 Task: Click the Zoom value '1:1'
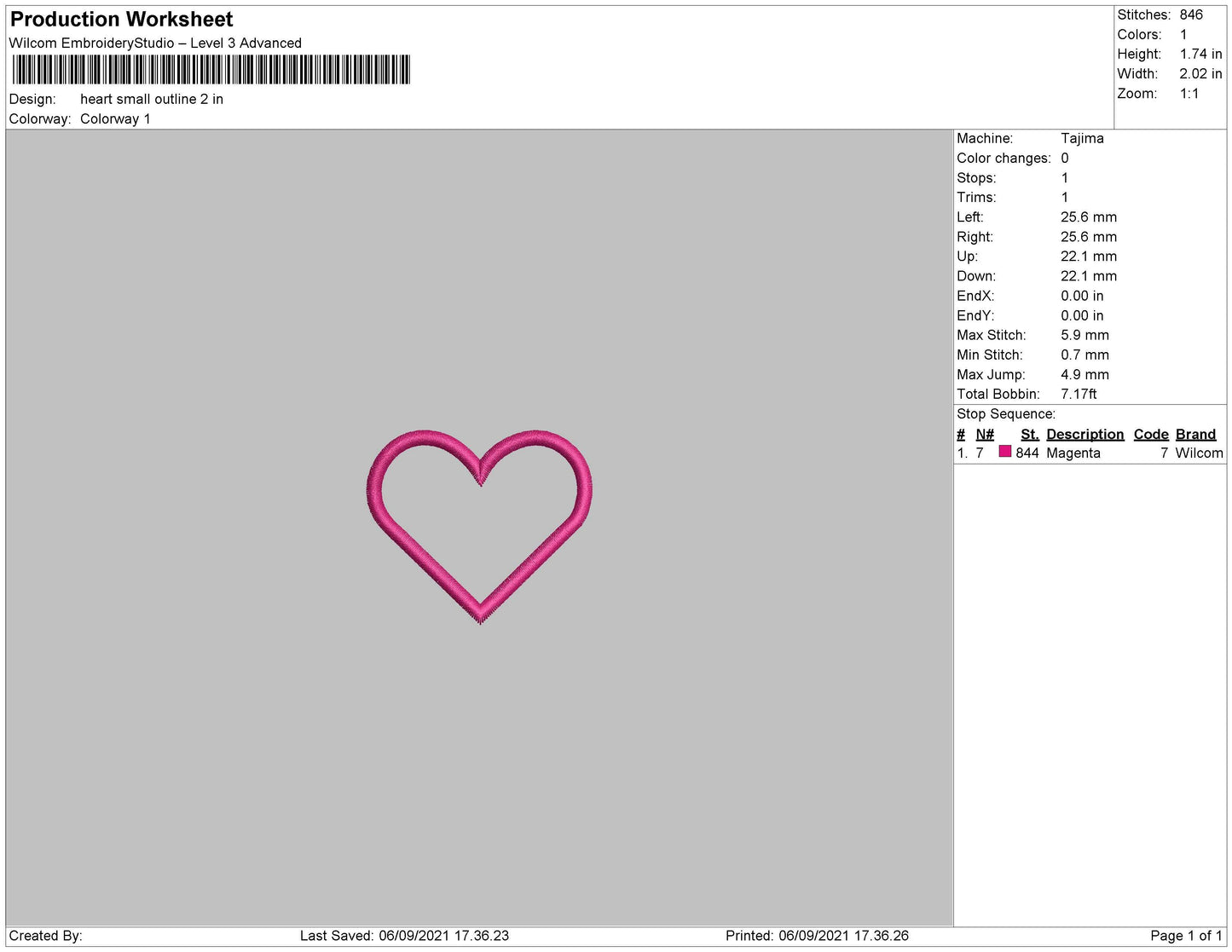[1189, 94]
